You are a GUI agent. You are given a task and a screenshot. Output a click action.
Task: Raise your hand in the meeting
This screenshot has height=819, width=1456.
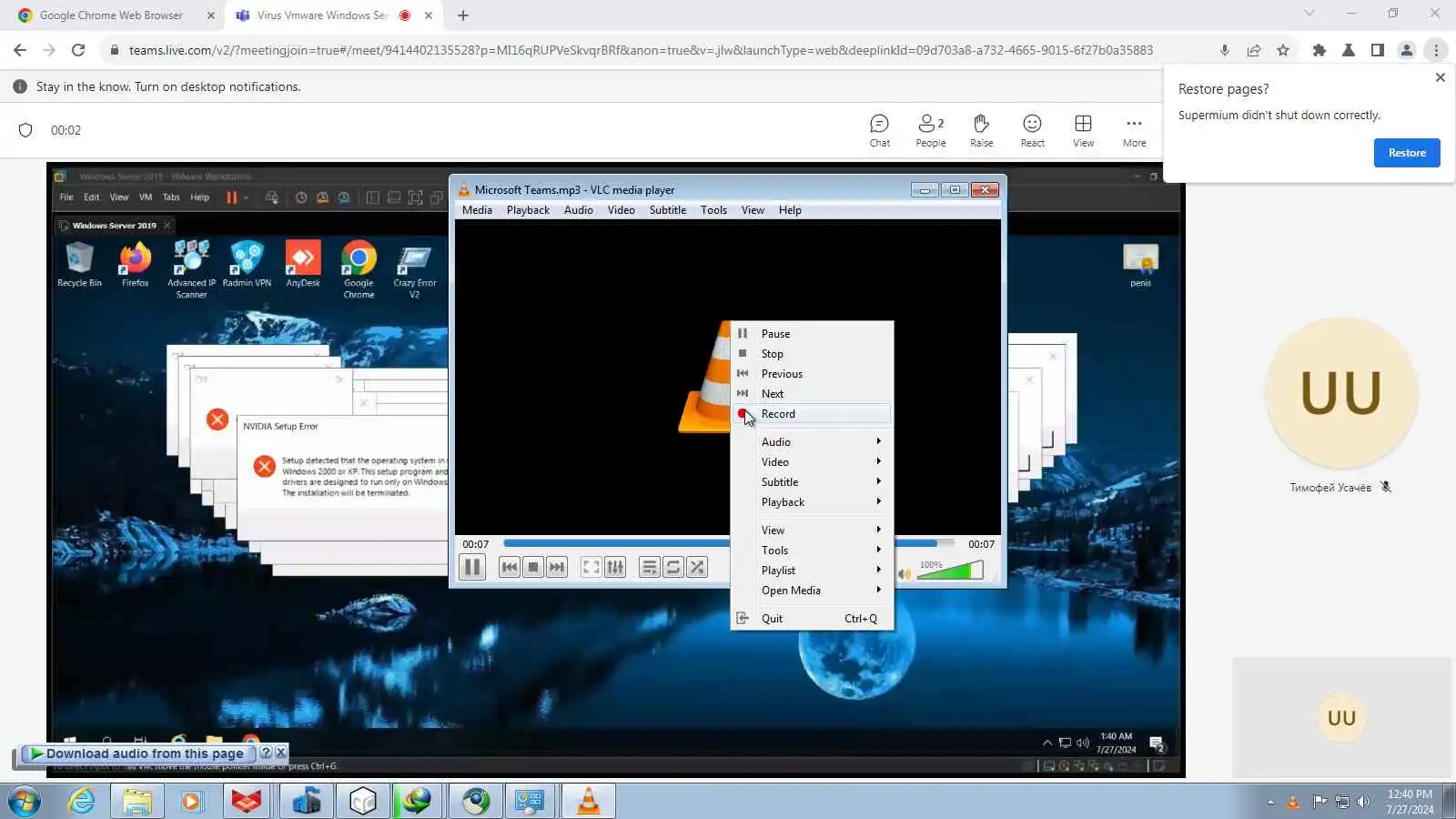pyautogui.click(x=981, y=130)
